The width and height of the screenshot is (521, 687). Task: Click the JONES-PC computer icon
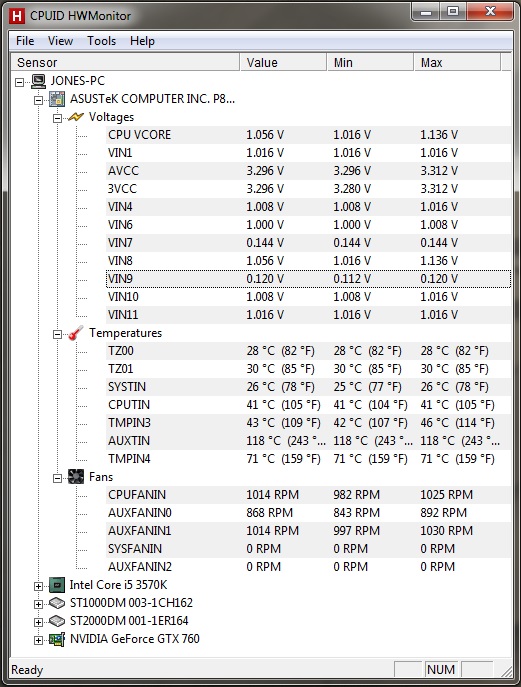tap(39, 81)
